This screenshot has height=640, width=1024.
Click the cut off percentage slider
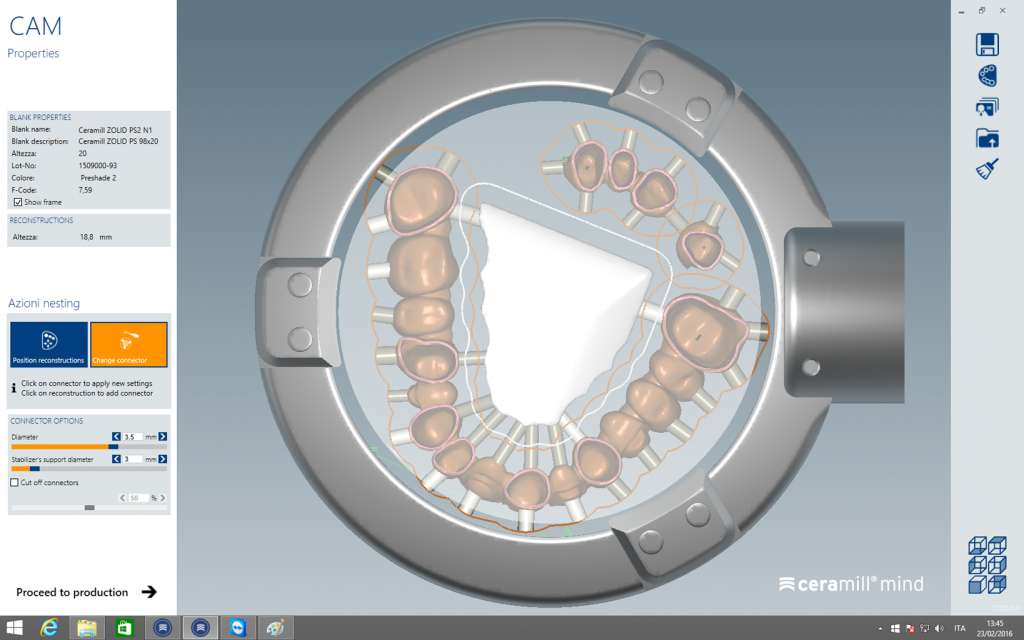89,507
